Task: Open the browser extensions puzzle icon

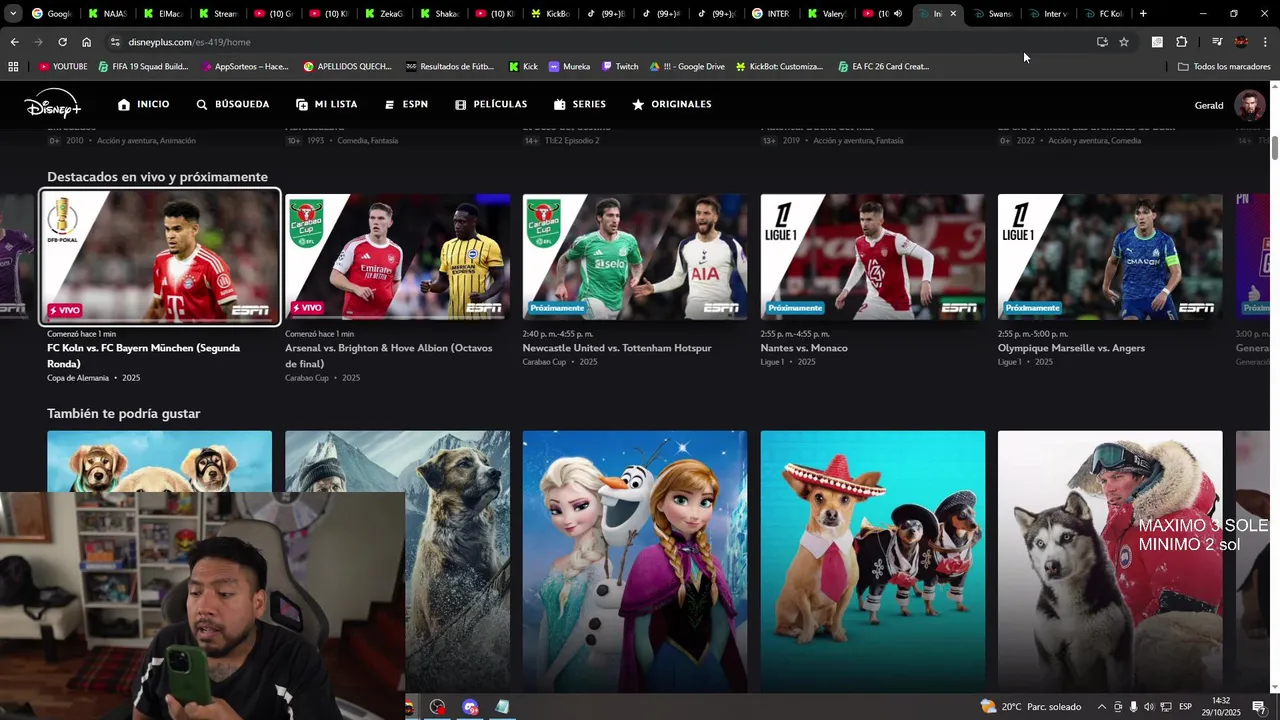Action: click(1182, 42)
